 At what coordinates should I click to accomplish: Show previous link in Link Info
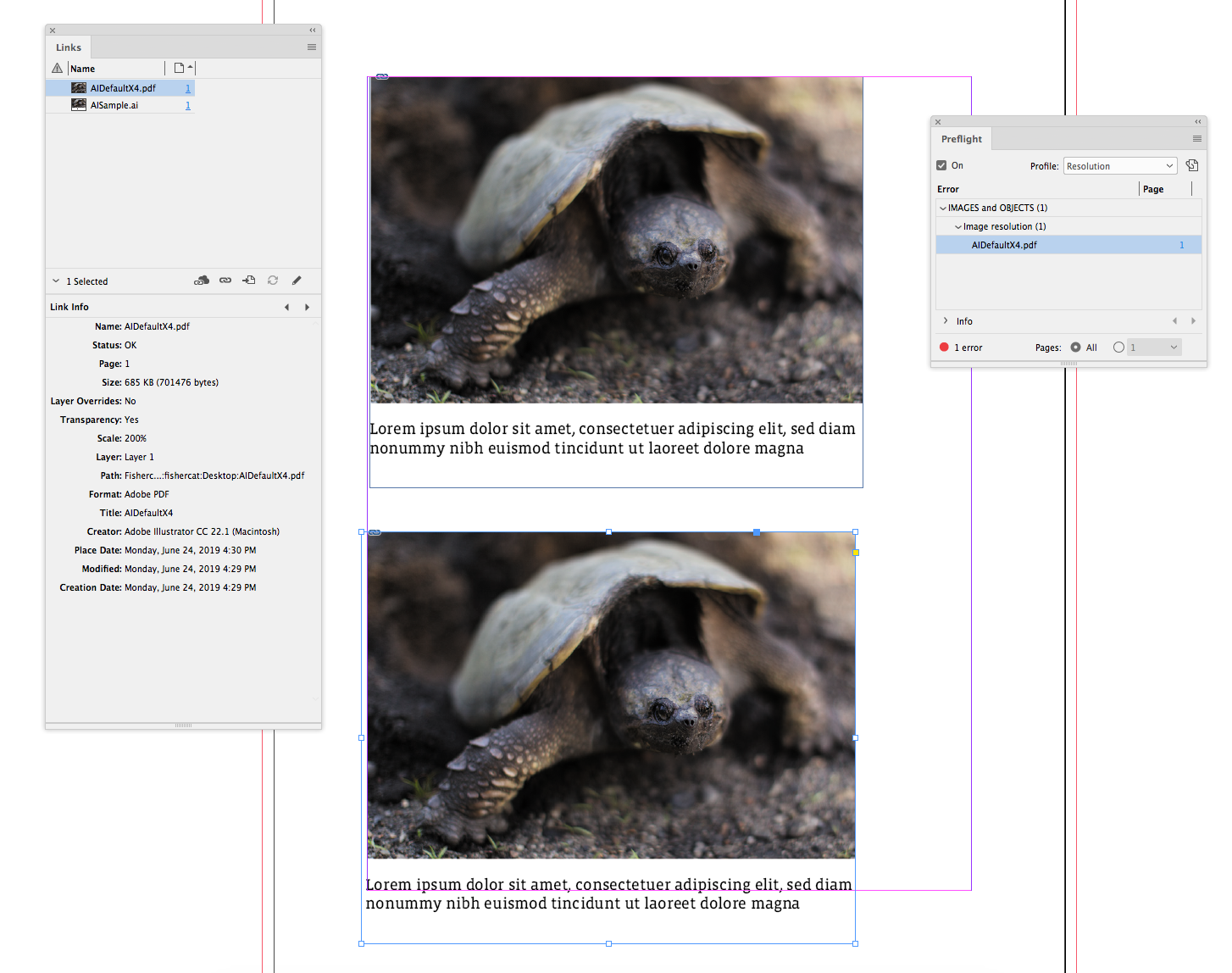pyautogui.click(x=286, y=308)
